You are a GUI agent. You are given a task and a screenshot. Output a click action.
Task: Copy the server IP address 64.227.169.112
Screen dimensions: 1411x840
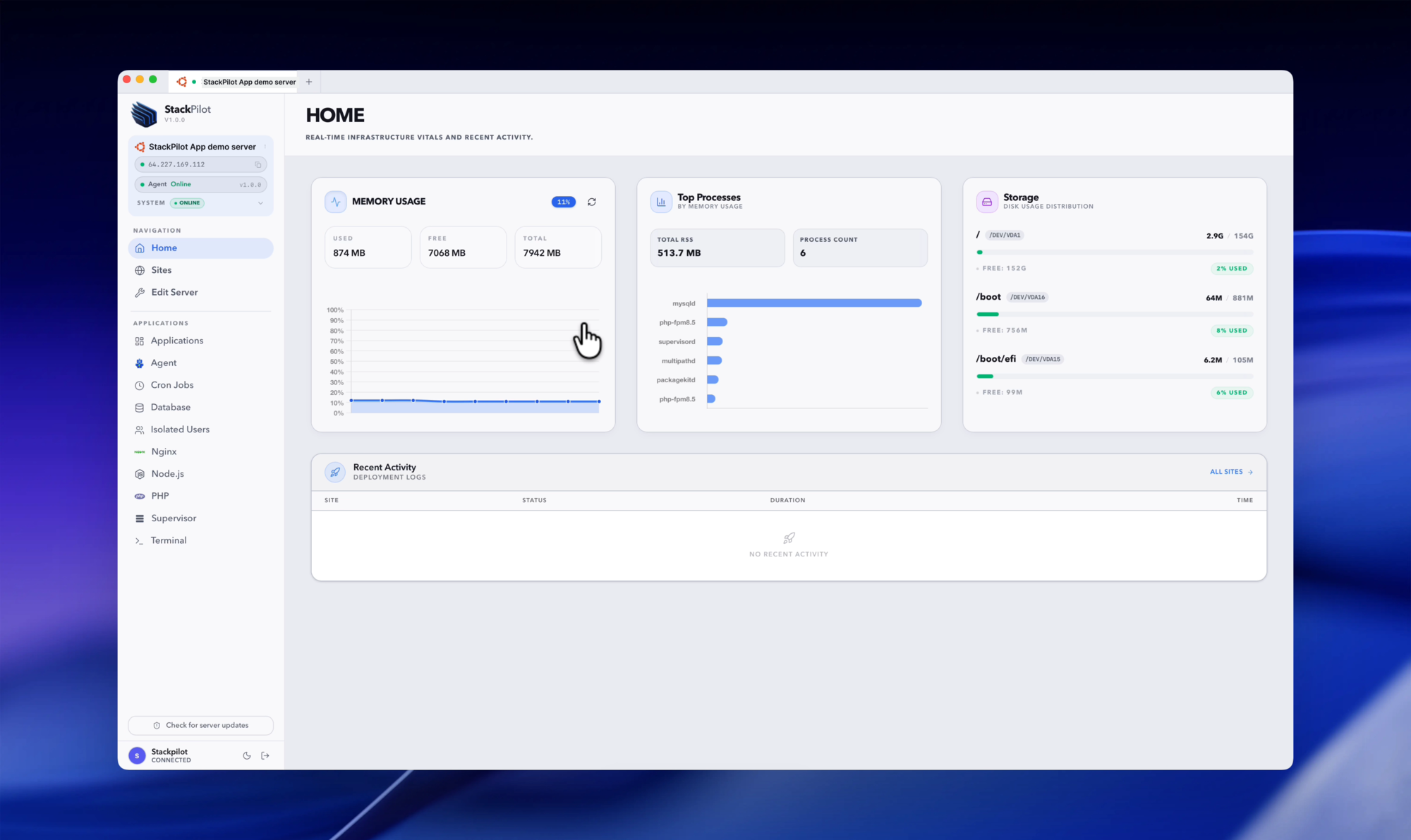(258, 164)
